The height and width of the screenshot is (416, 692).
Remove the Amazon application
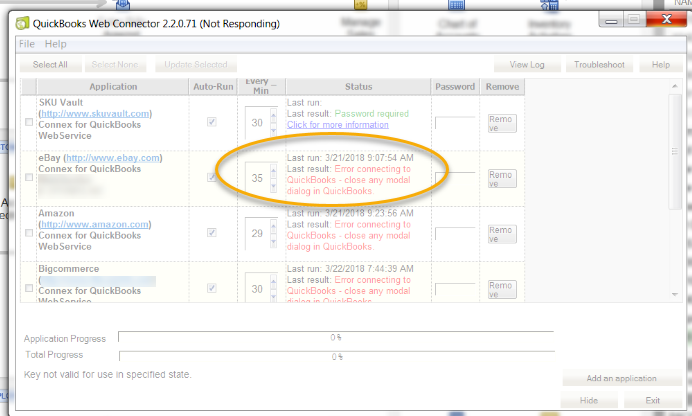tap(502, 234)
